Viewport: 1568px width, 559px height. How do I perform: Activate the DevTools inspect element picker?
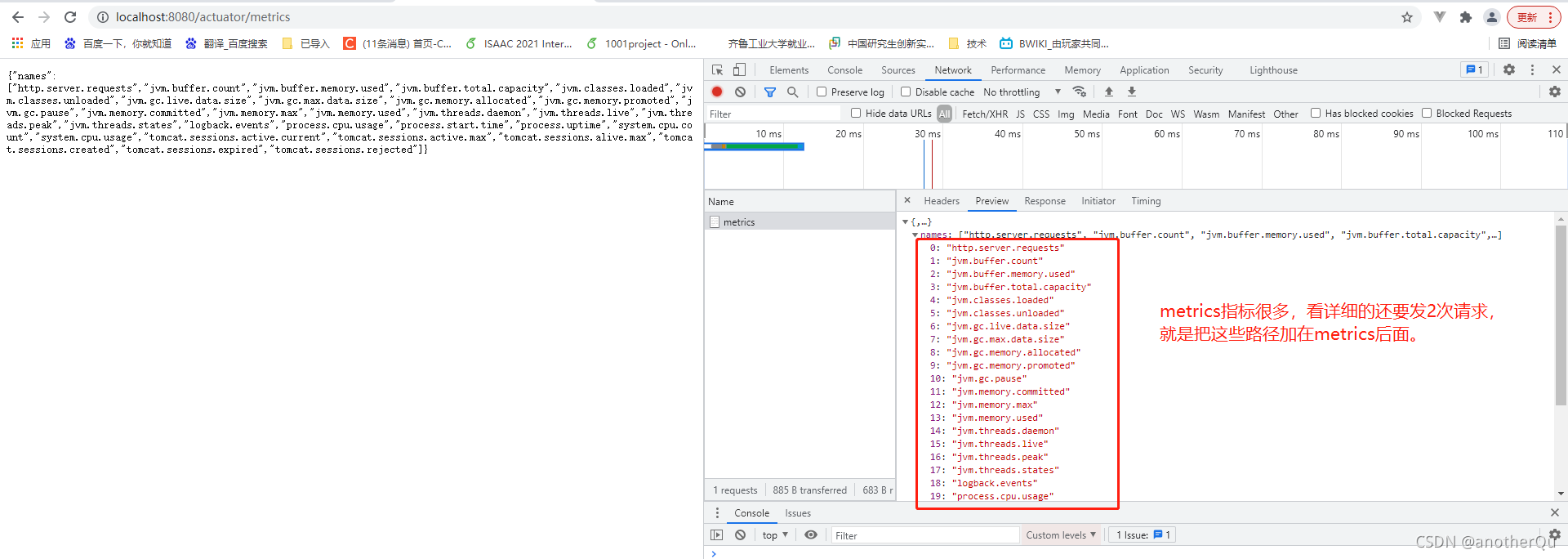718,70
